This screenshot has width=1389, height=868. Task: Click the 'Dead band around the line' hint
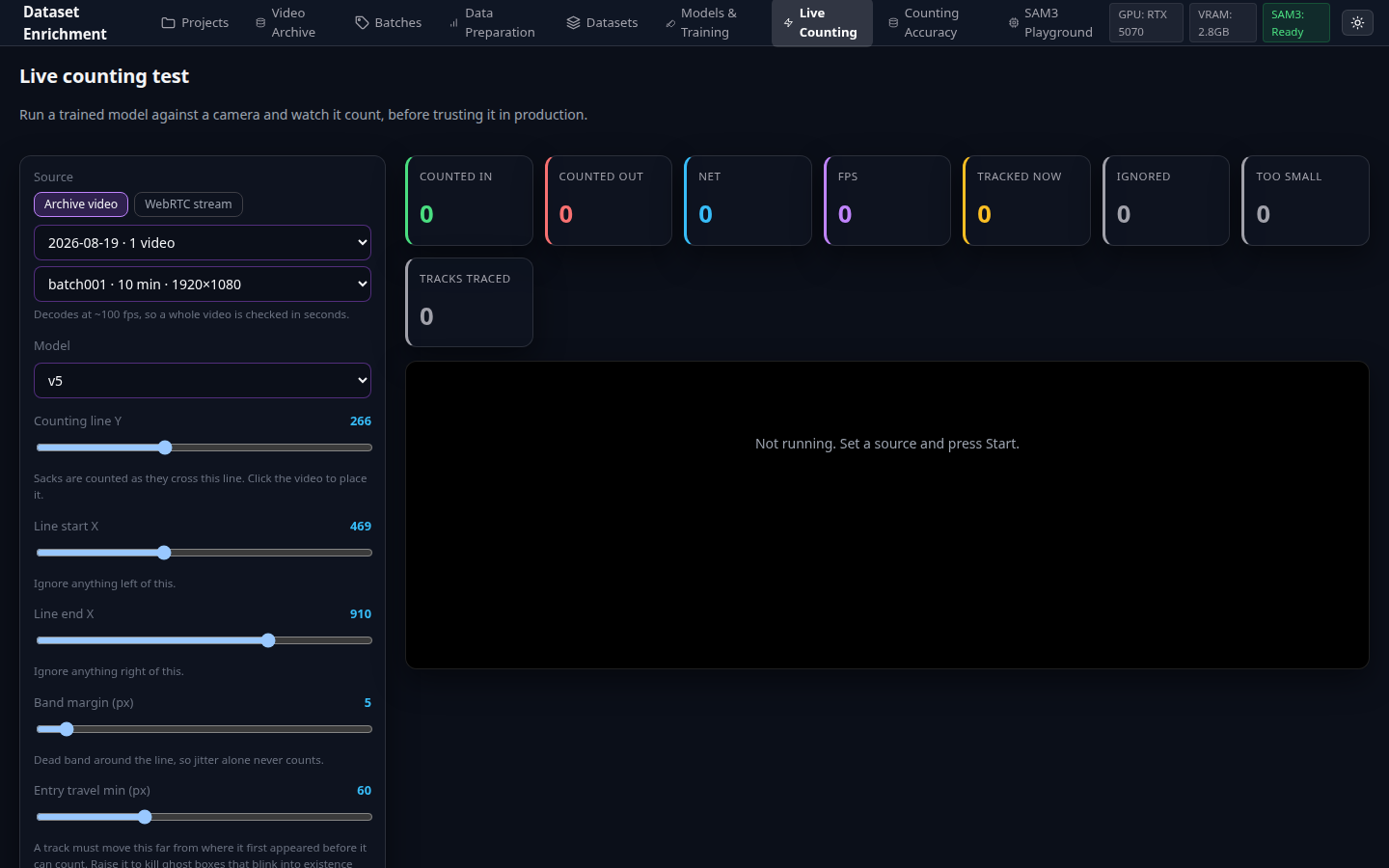(x=178, y=760)
